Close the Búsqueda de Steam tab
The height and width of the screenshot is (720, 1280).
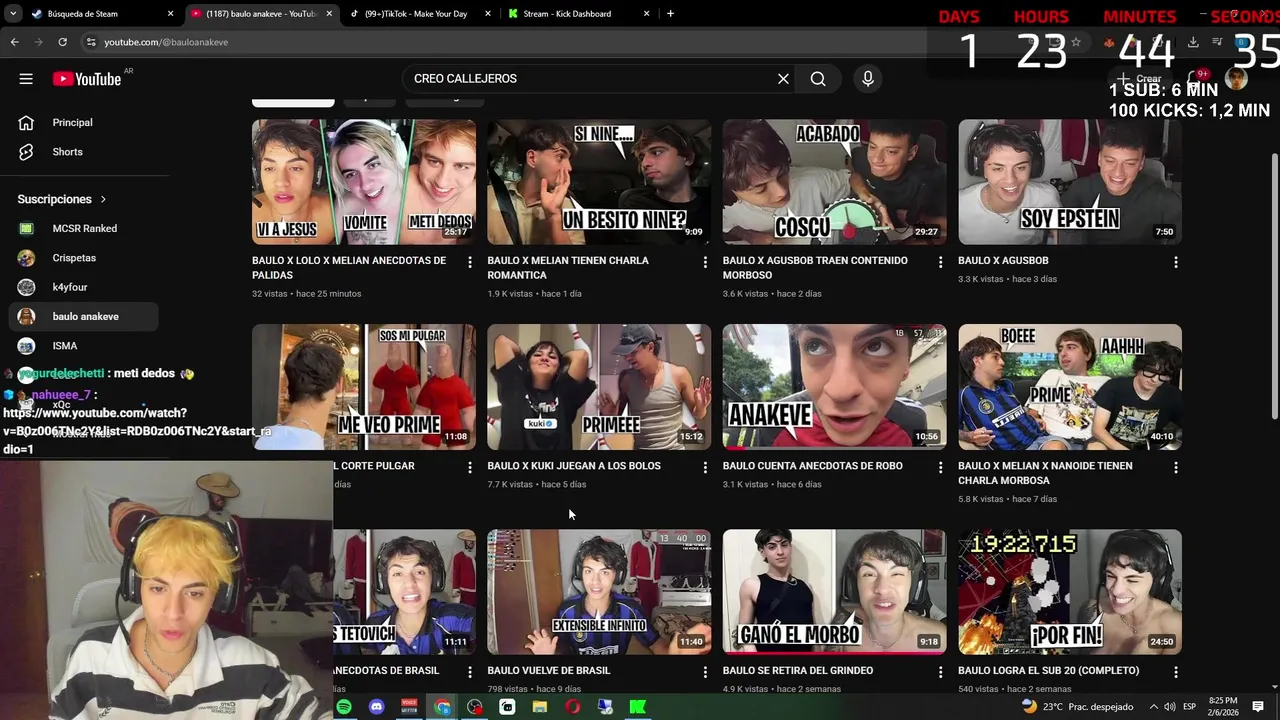coord(170,14)
